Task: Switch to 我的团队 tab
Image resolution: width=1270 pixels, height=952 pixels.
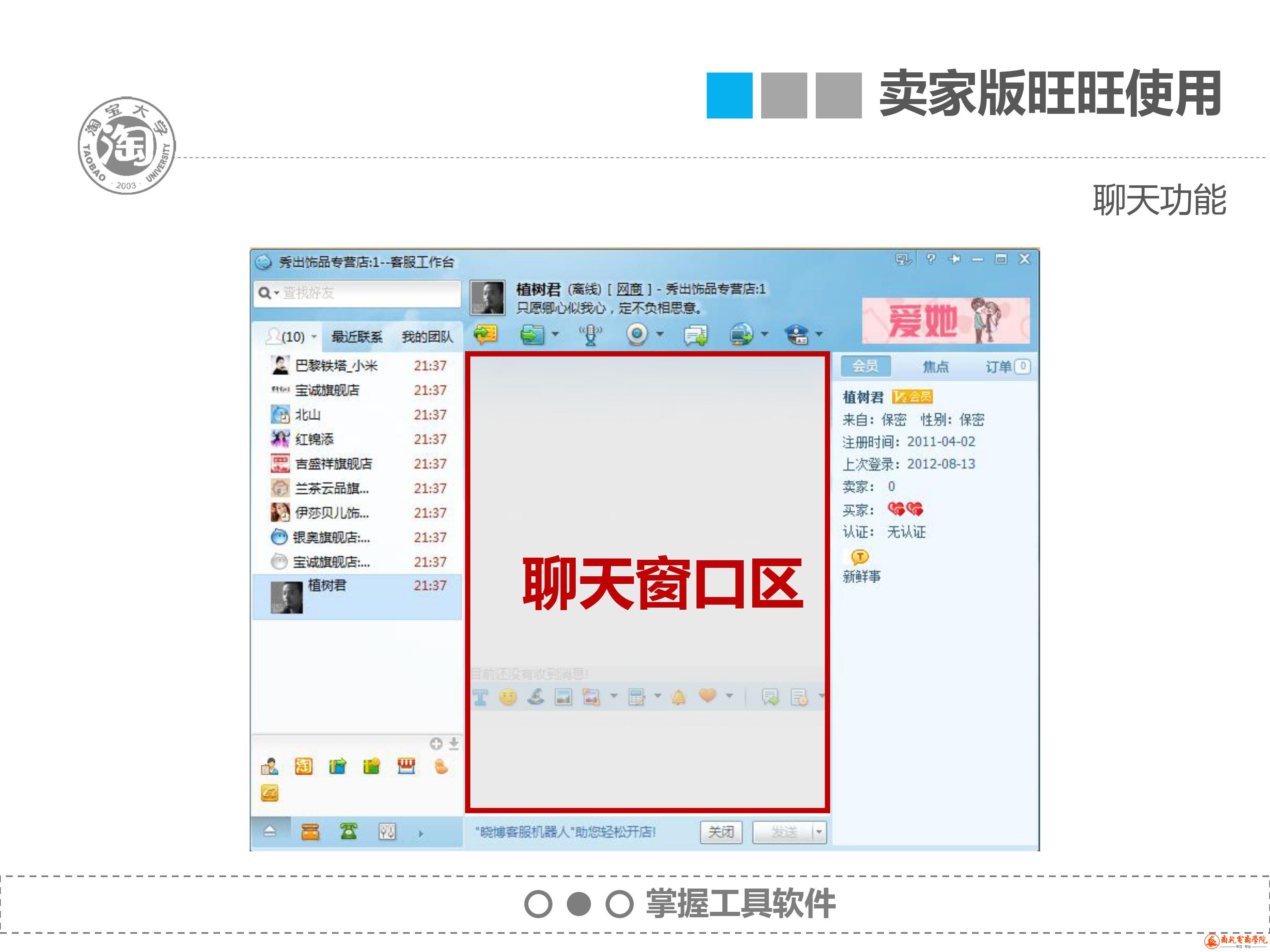Action: [427, 337]
